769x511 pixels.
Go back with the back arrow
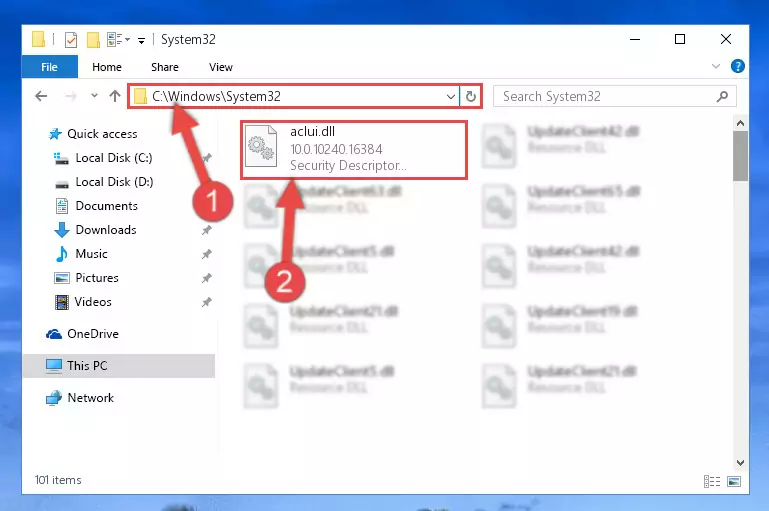pyautogui.click(x=41, y=96)
